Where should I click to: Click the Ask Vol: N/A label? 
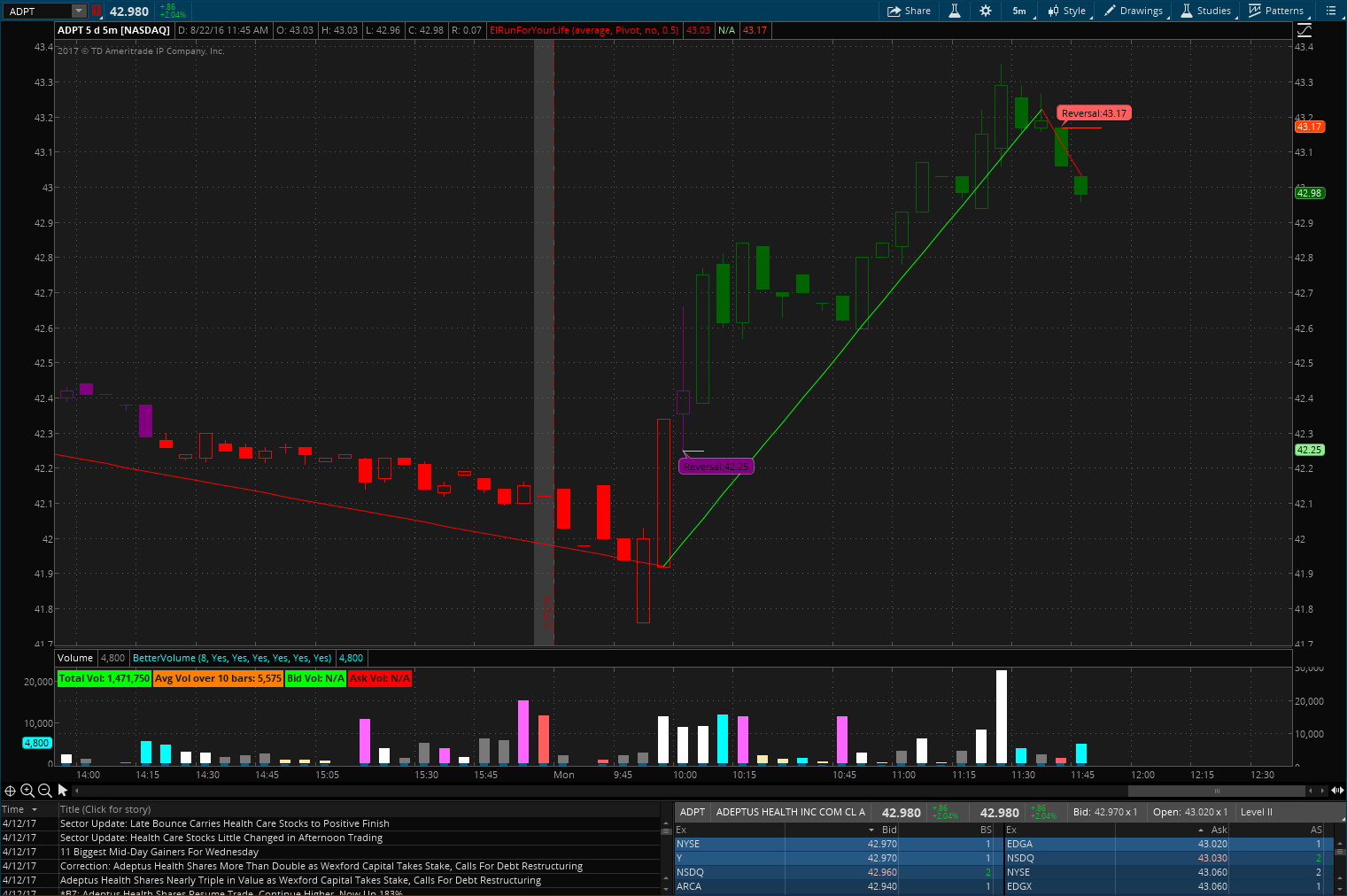(x=380, y=678)
